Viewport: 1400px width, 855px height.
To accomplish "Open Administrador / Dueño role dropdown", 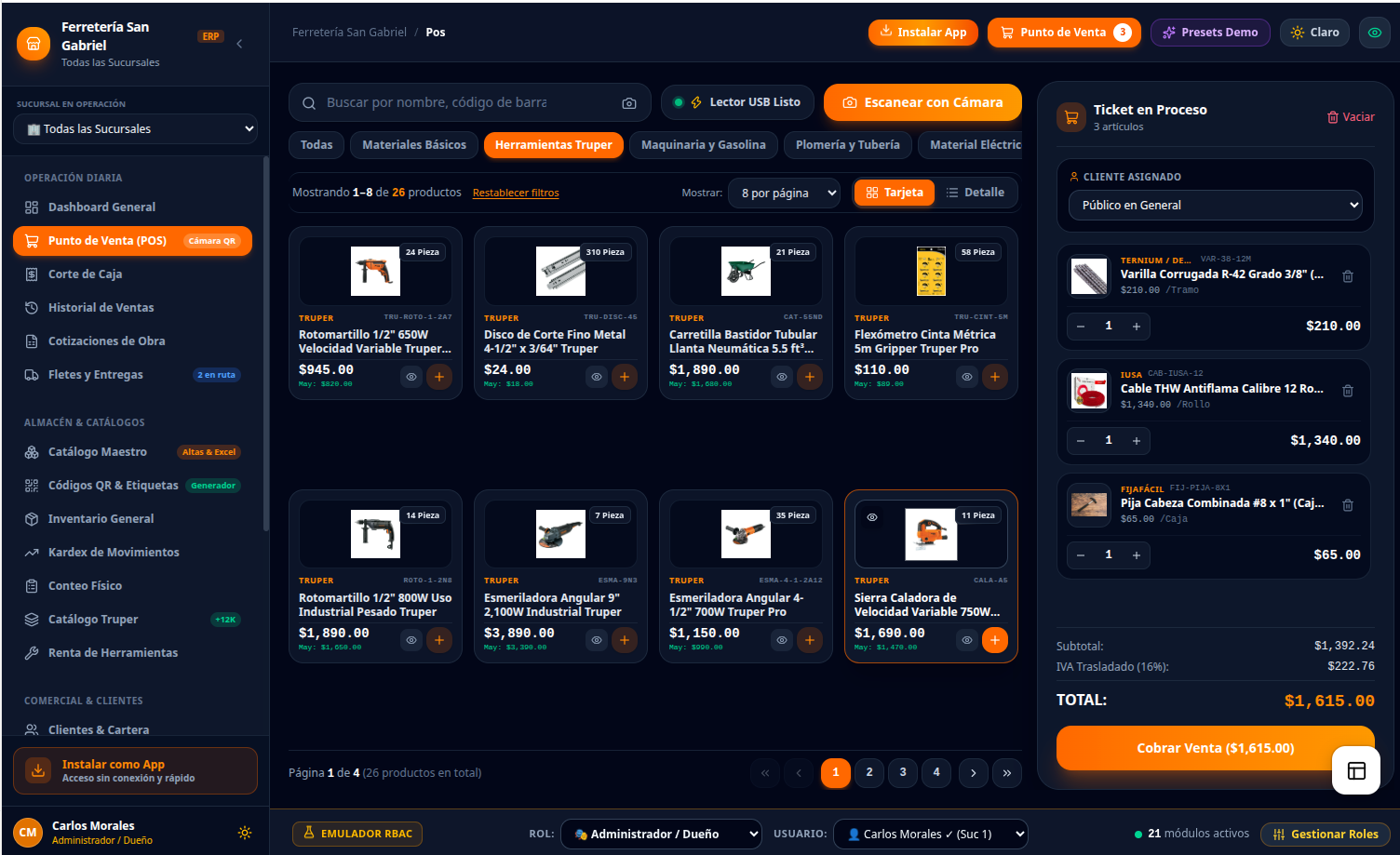I will pos(661,835).
